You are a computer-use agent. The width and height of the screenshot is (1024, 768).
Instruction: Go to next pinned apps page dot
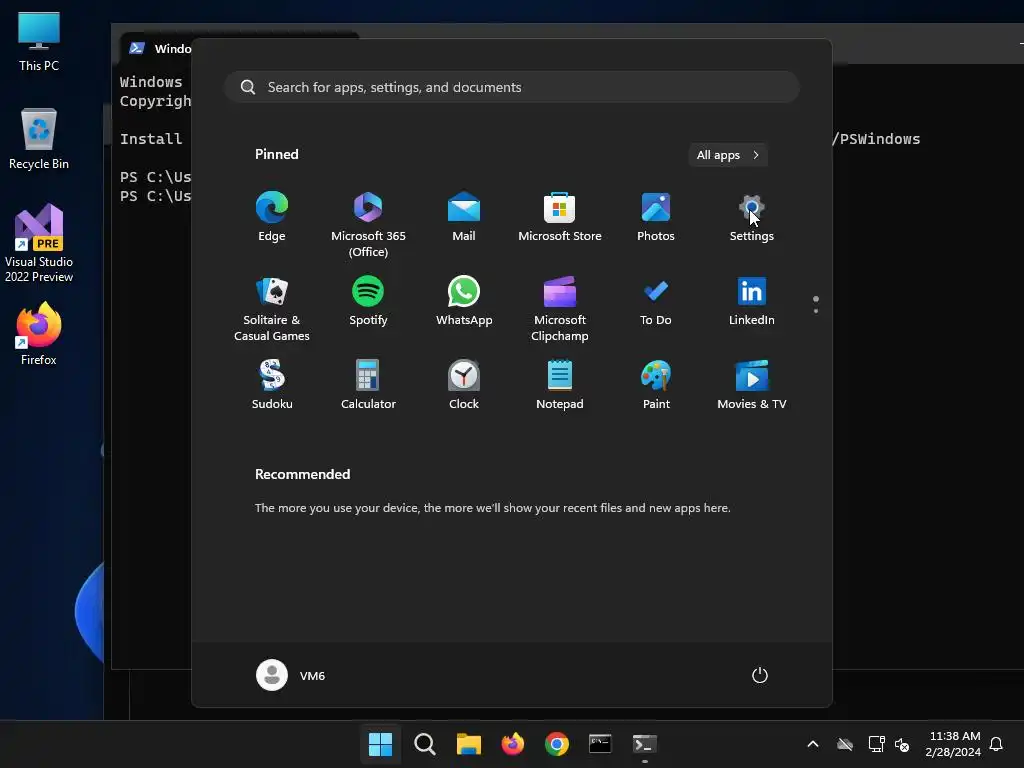tap(816, 311)
